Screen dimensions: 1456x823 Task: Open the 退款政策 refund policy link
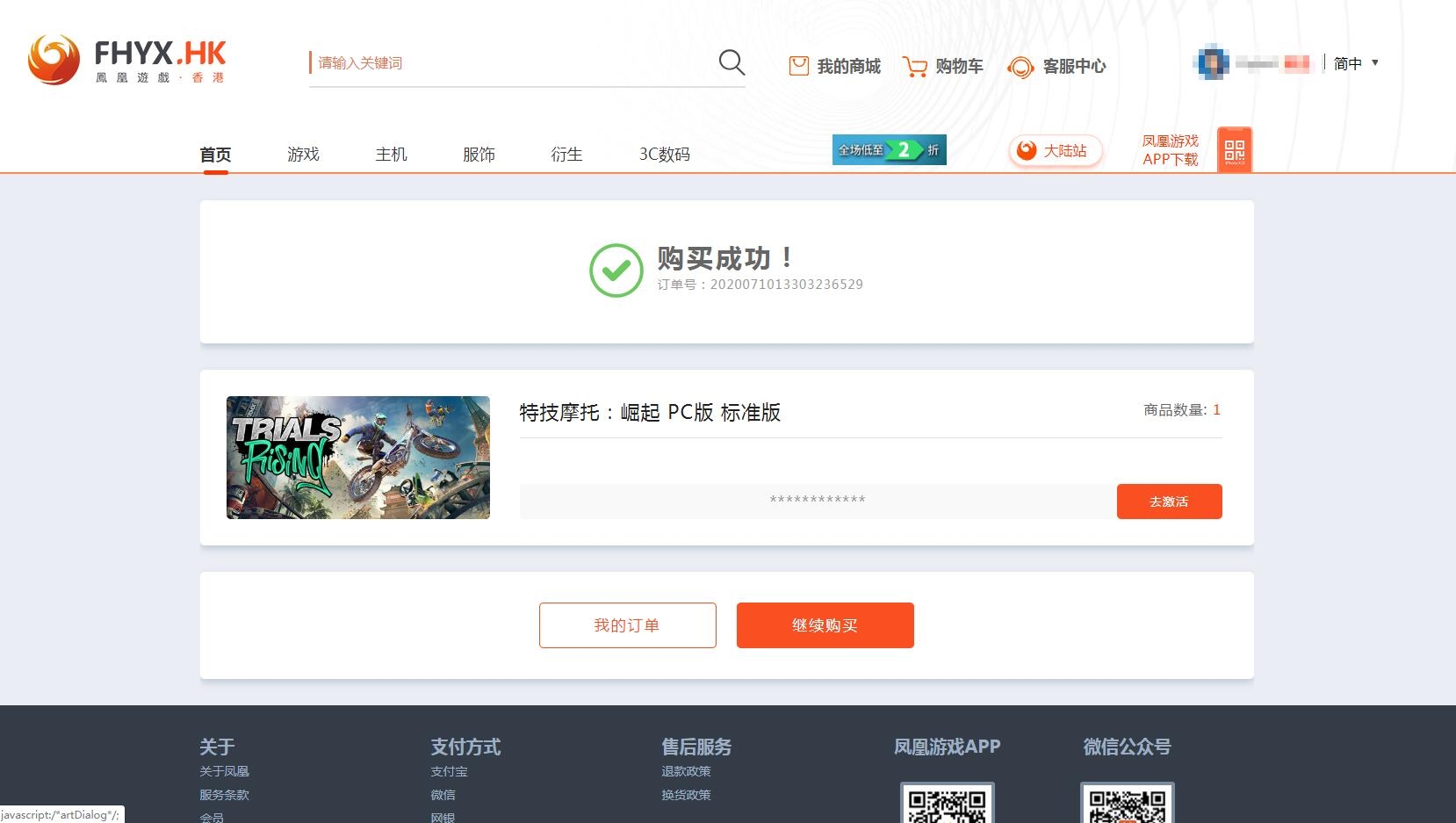(686, 770)
